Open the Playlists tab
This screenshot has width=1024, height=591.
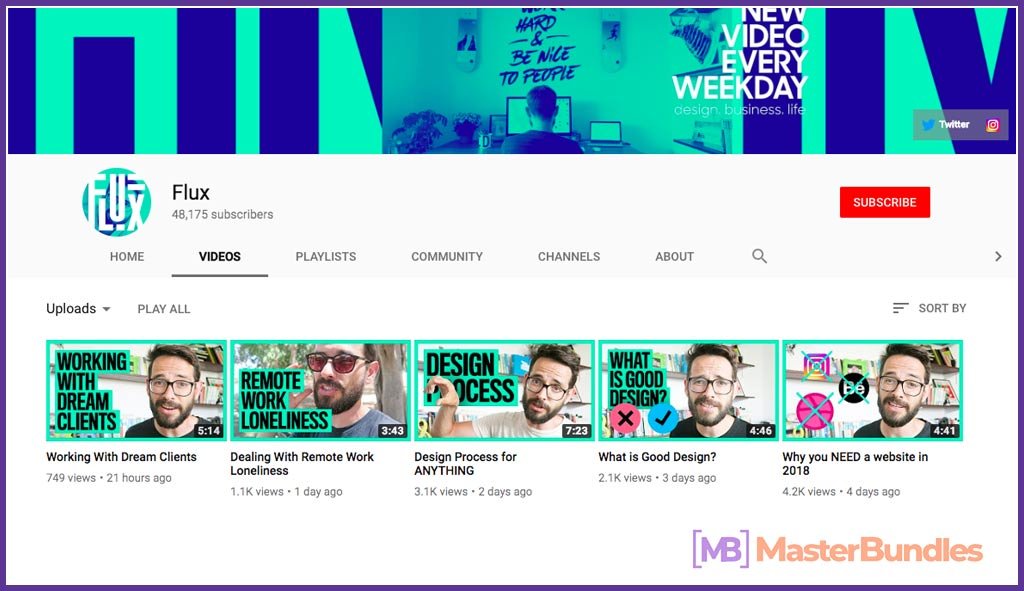click(x=326, y=257)
